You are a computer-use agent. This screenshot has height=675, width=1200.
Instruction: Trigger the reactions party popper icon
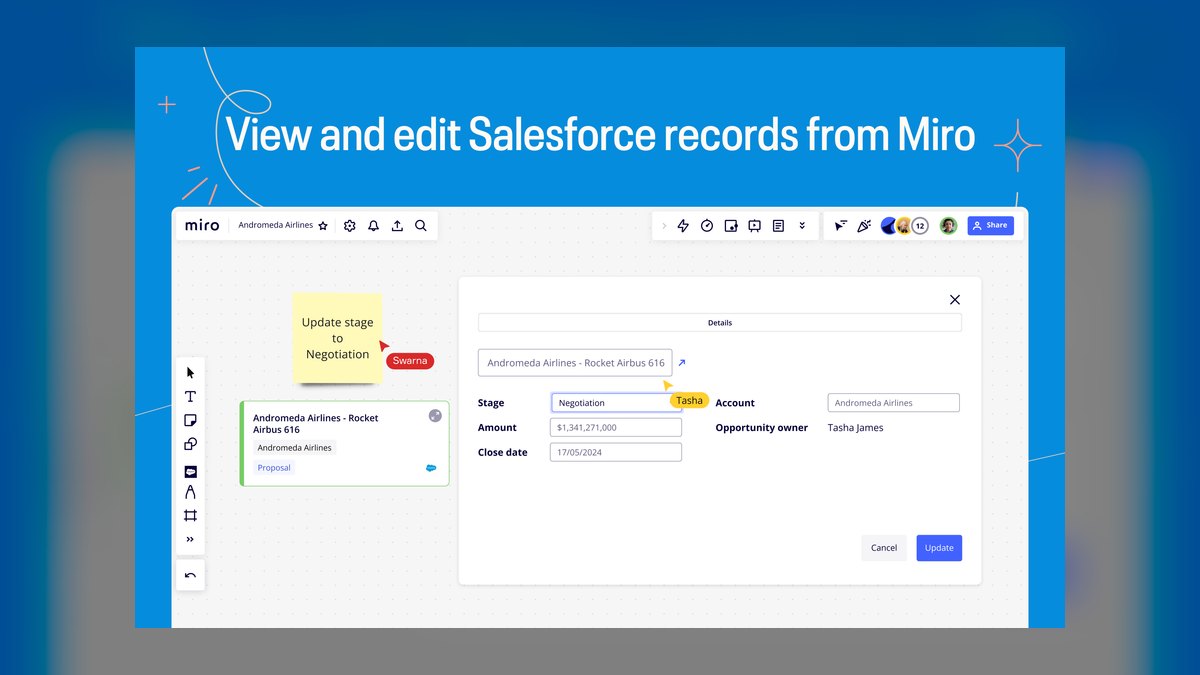click(864, 226)
